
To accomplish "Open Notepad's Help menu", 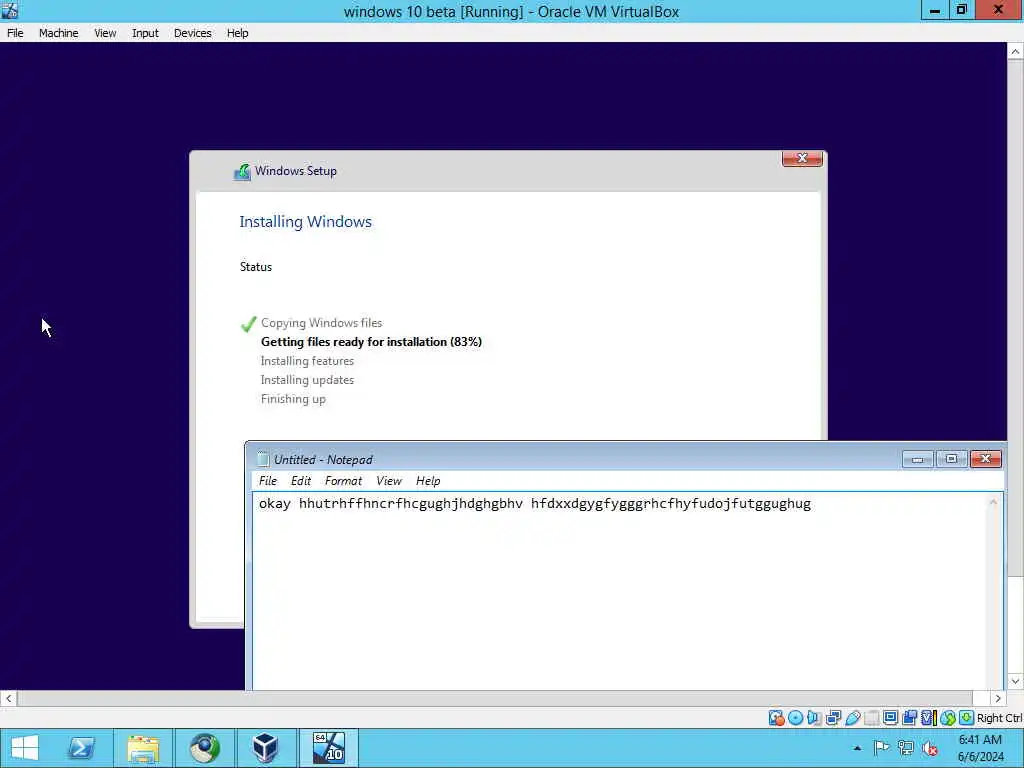I will click(x=428, y=481).
